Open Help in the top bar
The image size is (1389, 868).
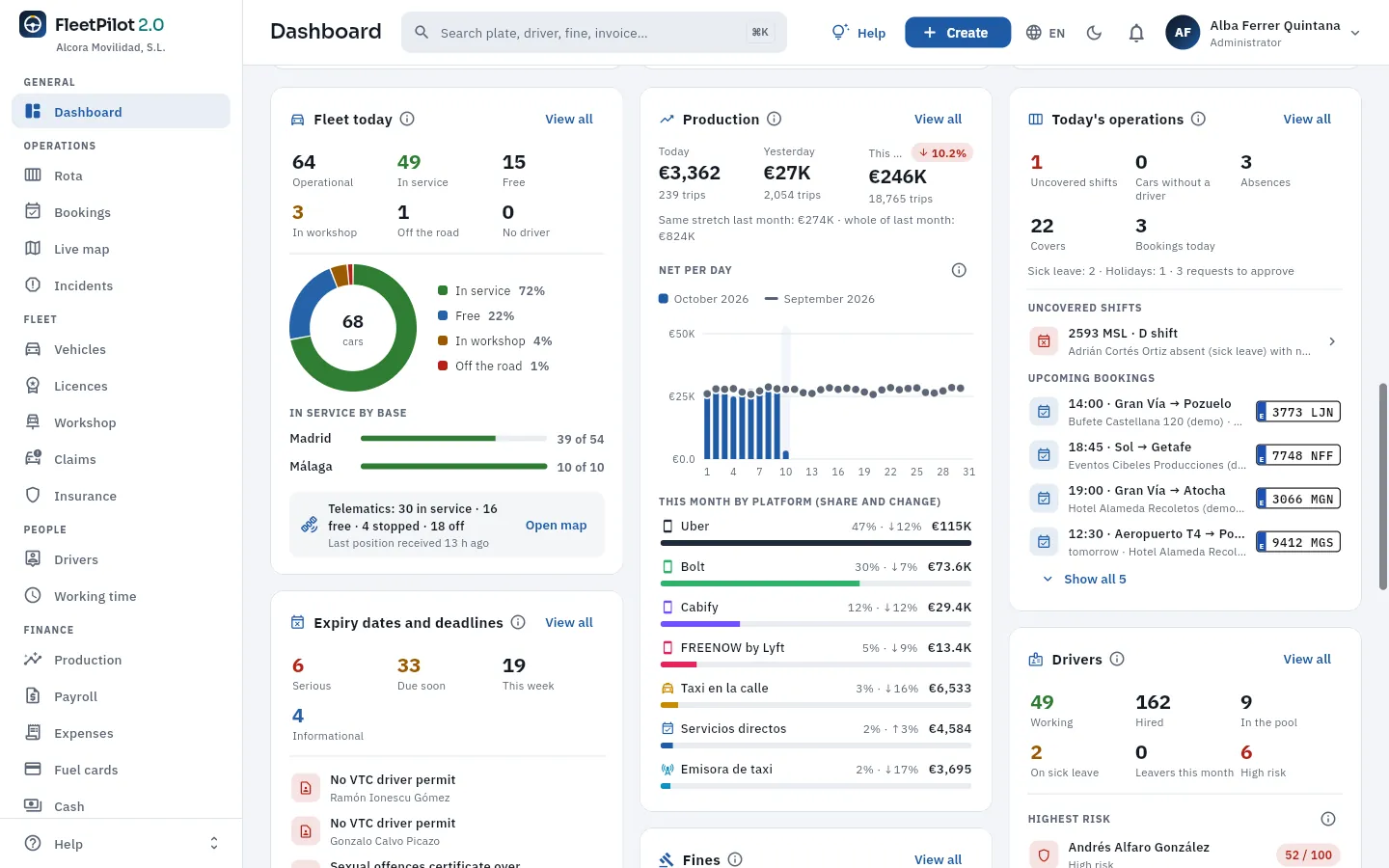(x=858, y=33)
